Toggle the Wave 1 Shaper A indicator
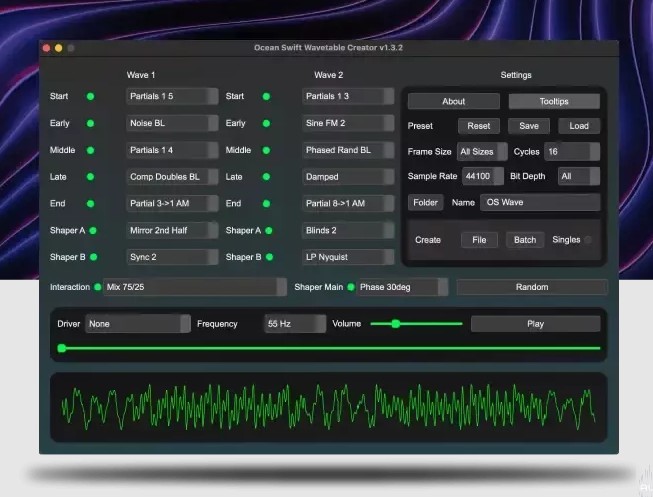This screenshot has width=653, height=497. coord(93,230)
